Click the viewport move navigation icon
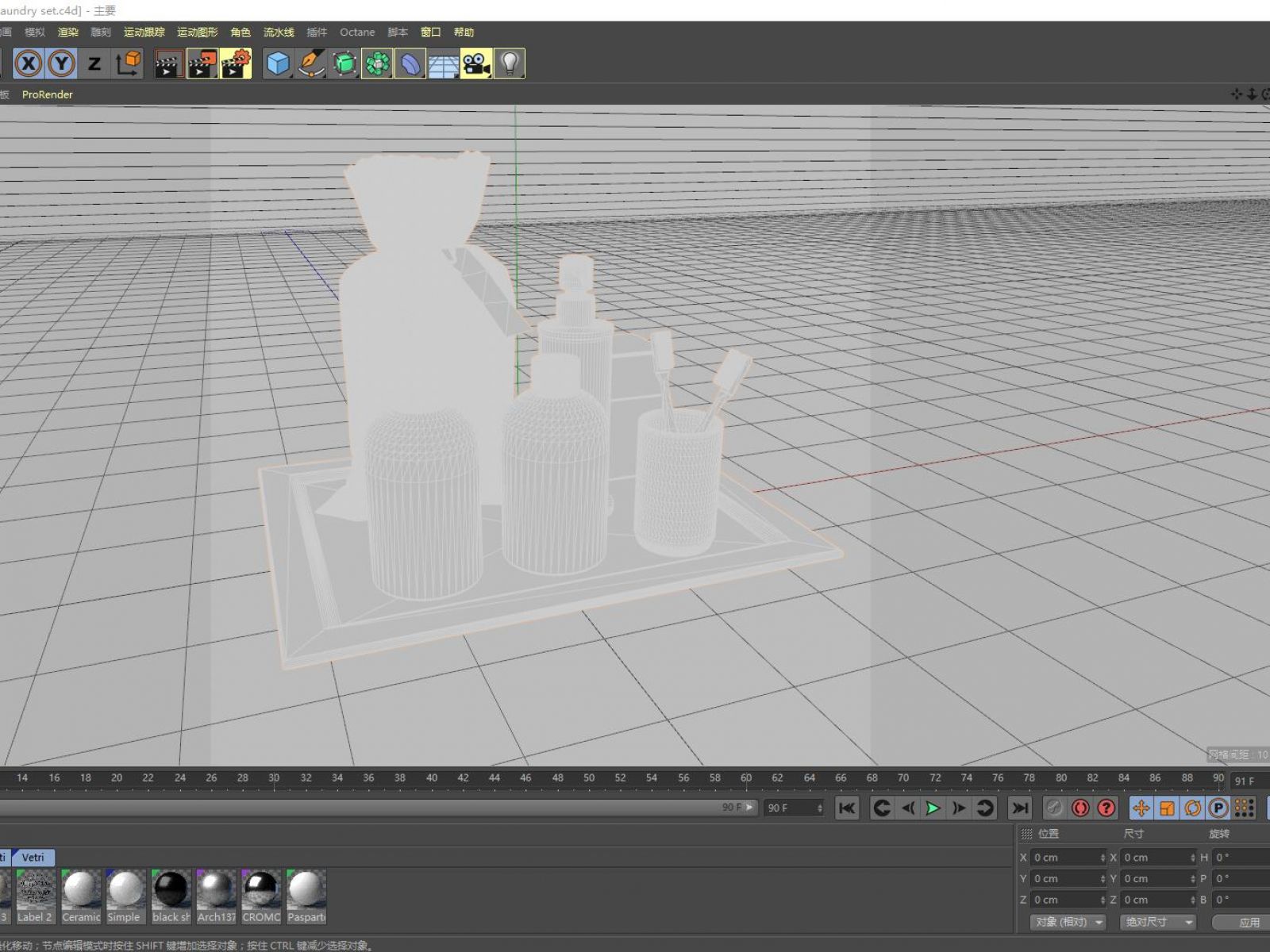 1236,94
